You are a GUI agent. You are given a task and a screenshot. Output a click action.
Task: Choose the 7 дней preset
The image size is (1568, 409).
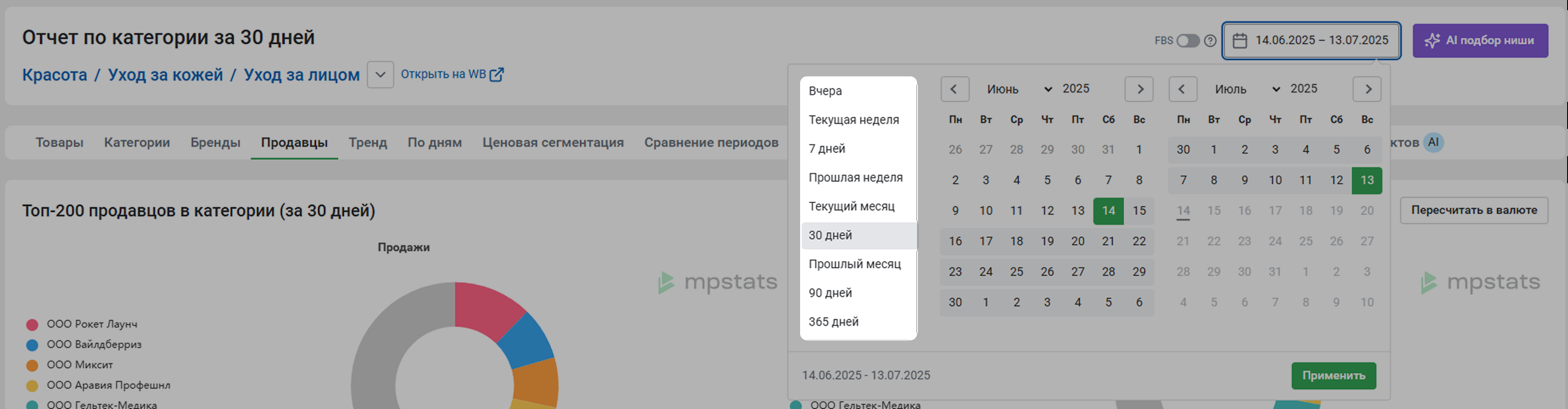pyautogui.click(x=859, y=149)
